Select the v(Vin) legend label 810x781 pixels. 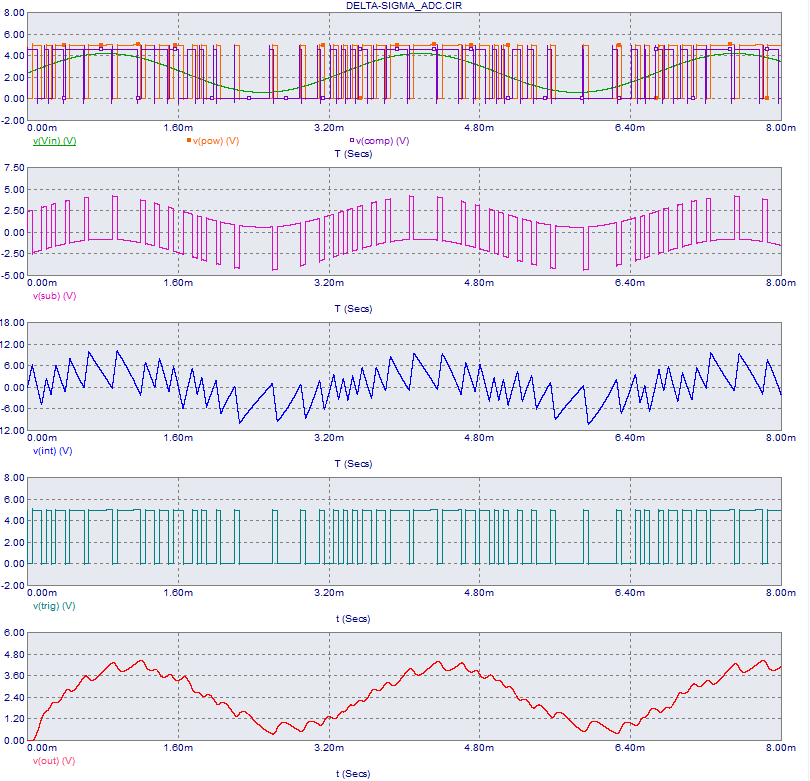(x=55, y=141)
